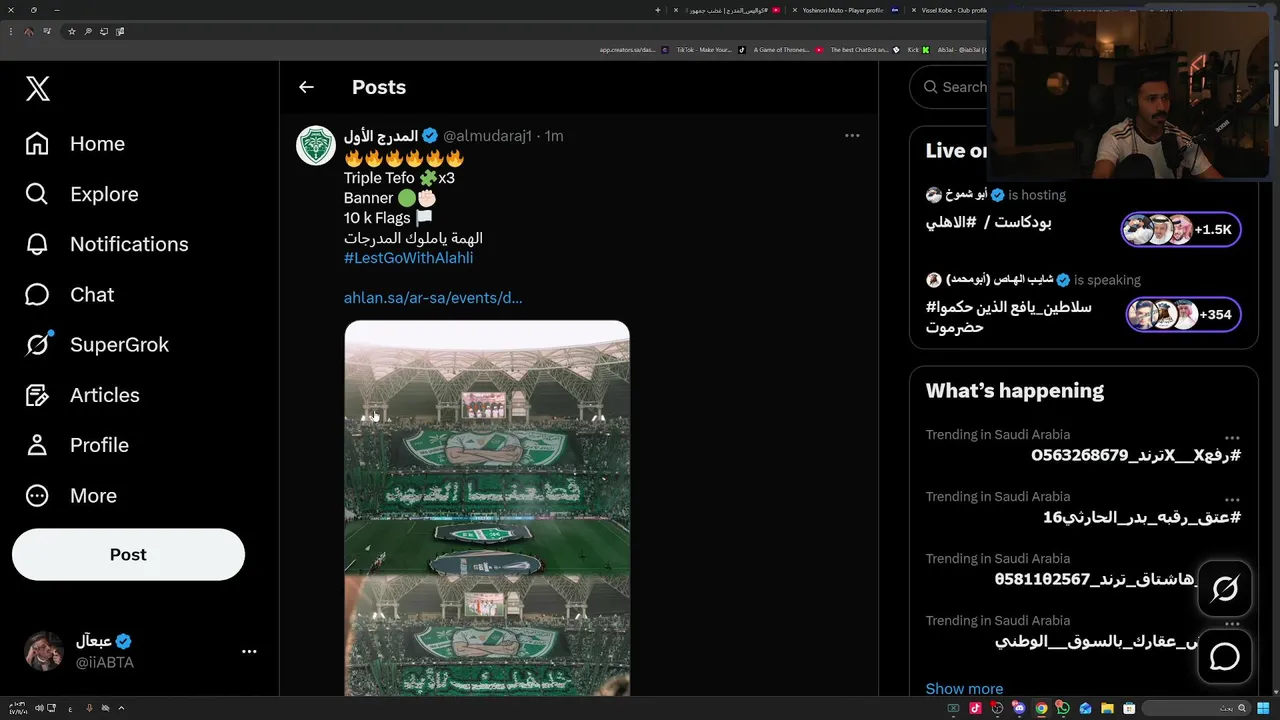Click the @iiABTA account avatar
This screenshot has height=720, width=1280.
click(44, 652)
